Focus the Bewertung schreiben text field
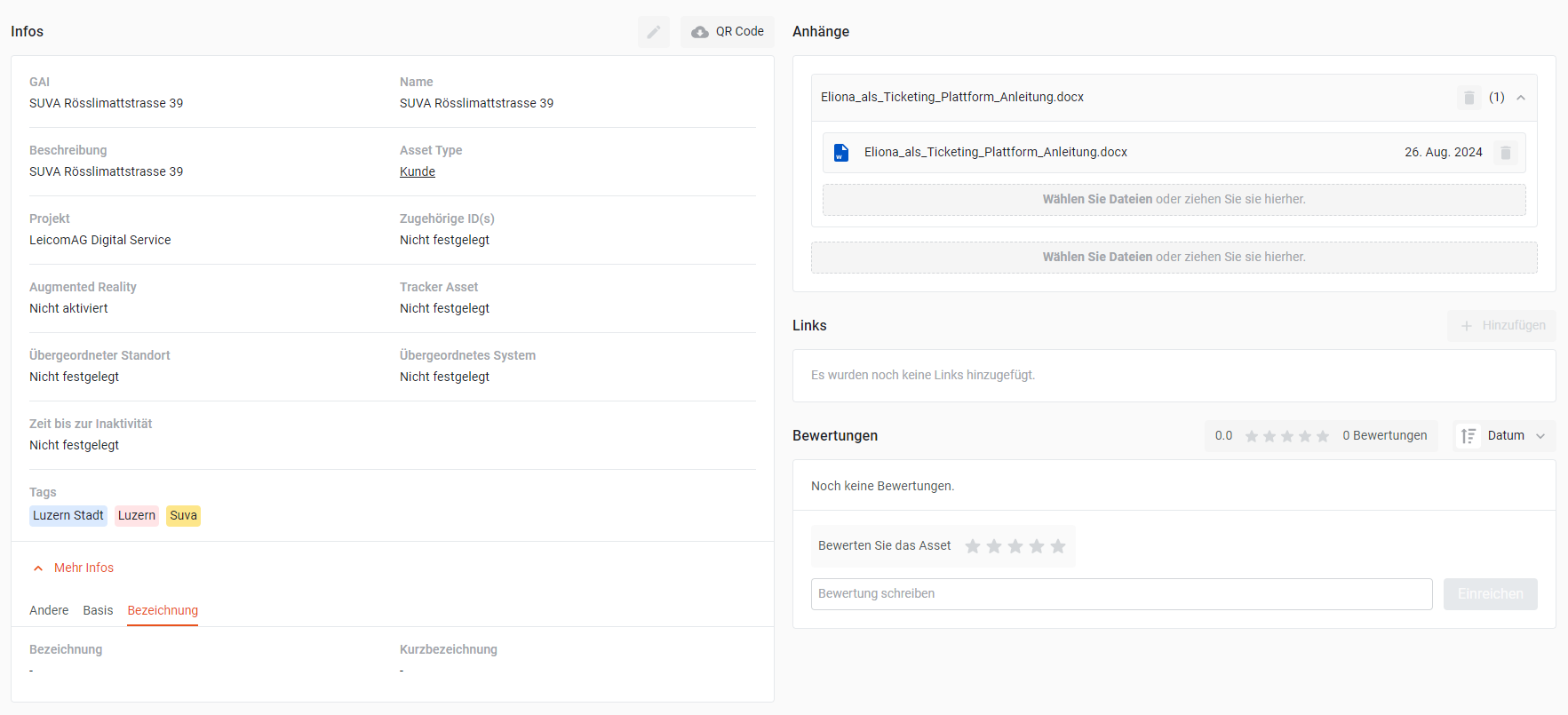 tap(1121, 594)
